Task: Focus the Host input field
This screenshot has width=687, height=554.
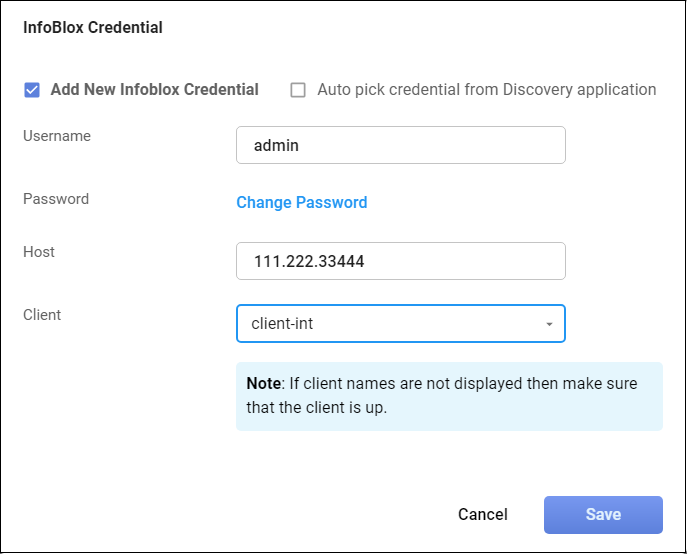Action: (x=400, y=262)
